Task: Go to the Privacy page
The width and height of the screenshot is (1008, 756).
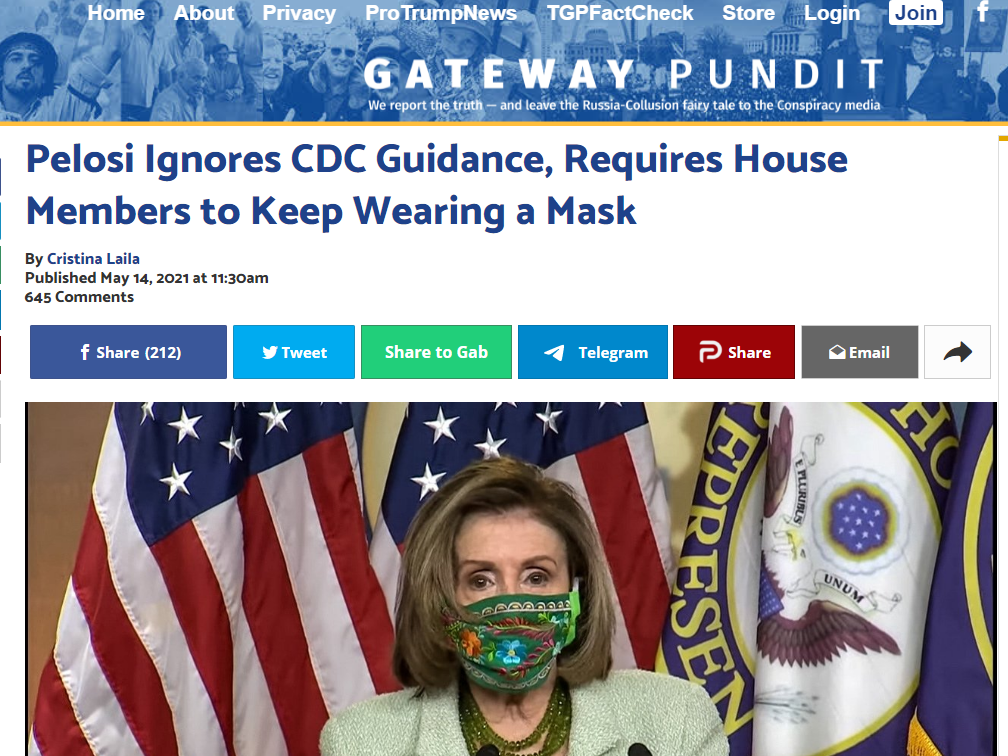Action: pos(299,13)
